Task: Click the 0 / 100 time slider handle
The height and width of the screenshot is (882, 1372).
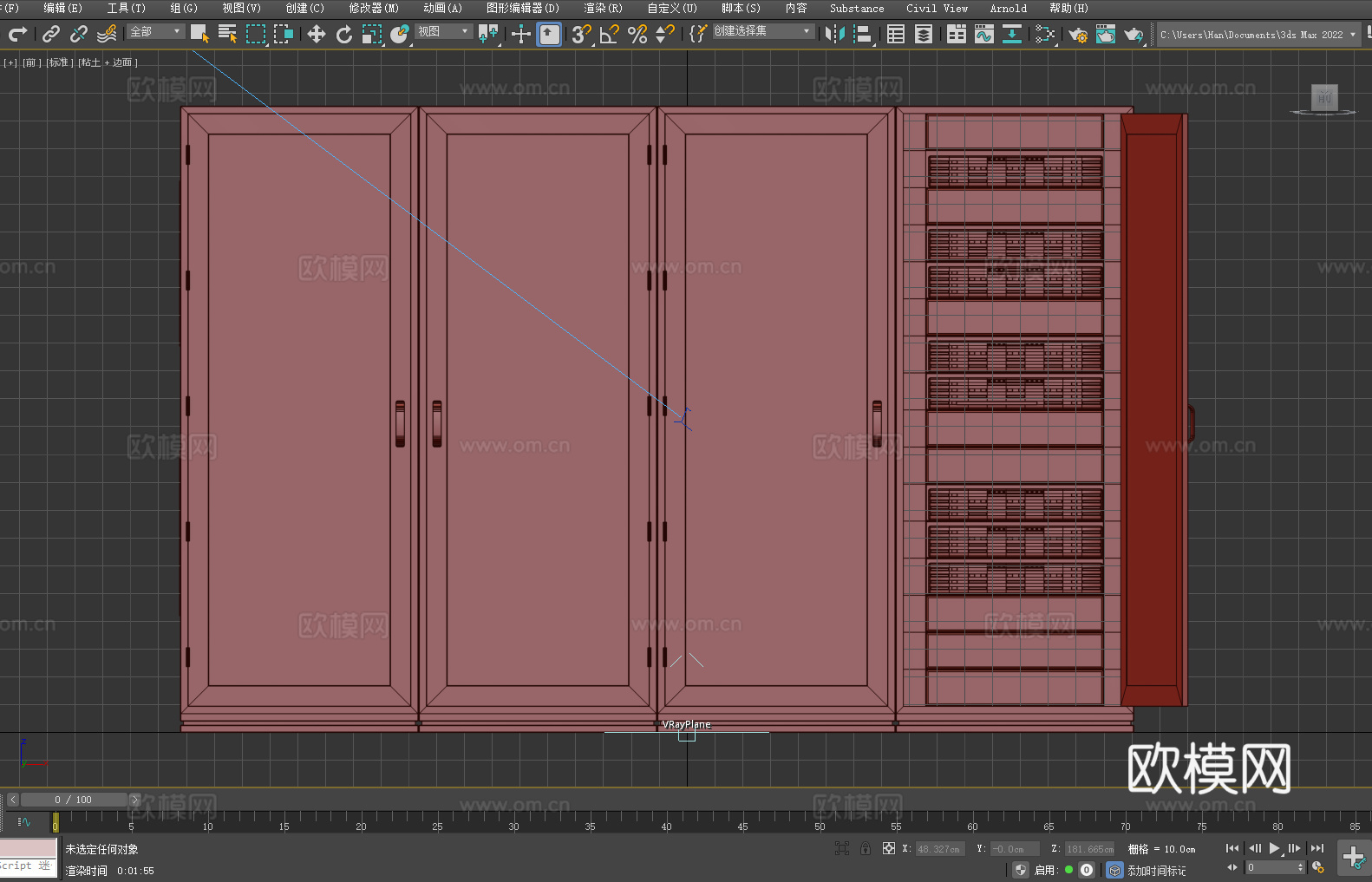Action: [x=74, y=800]
